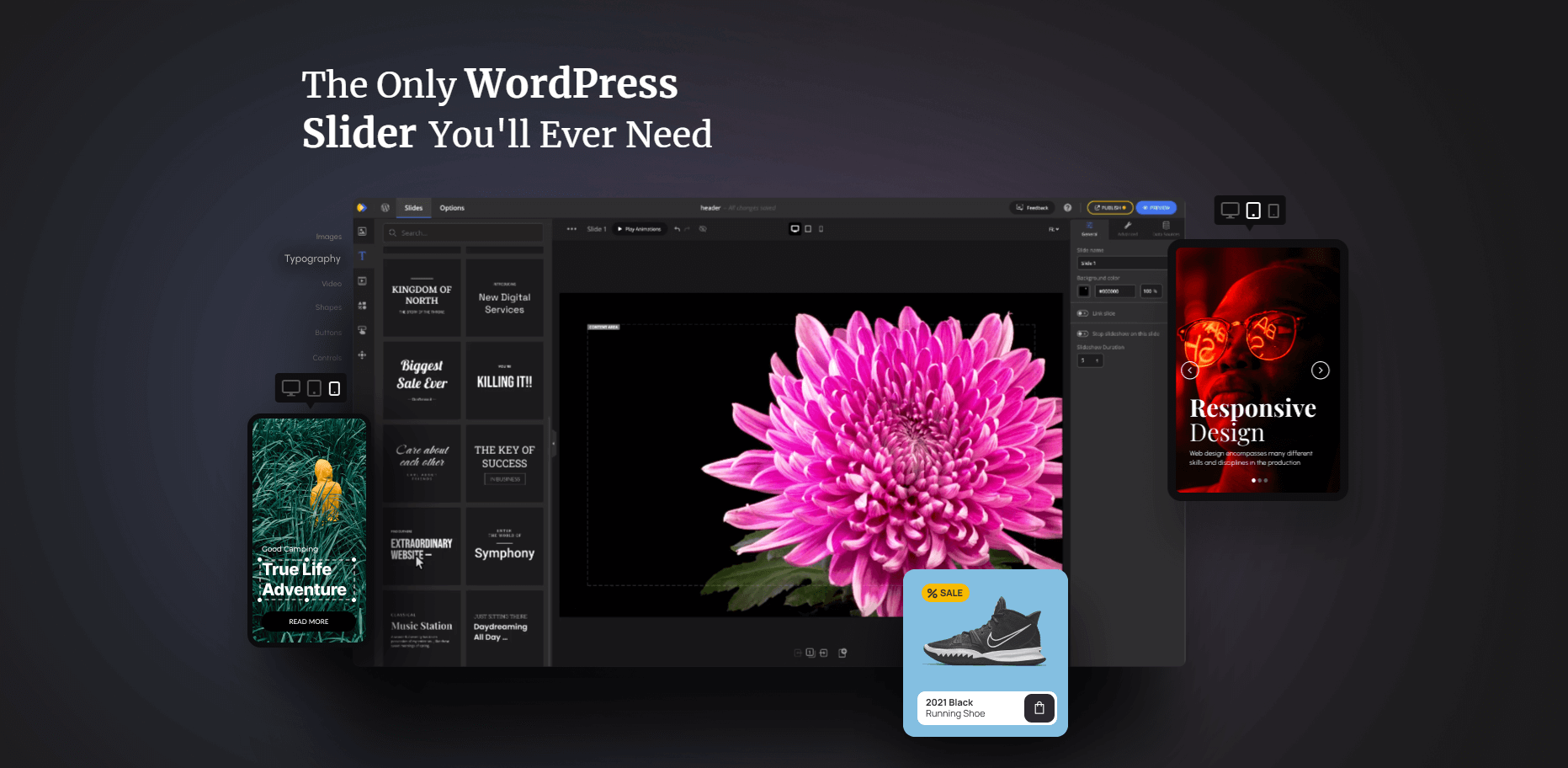Select the EXTRAORDINARY WEBSITE text preset

422,546
